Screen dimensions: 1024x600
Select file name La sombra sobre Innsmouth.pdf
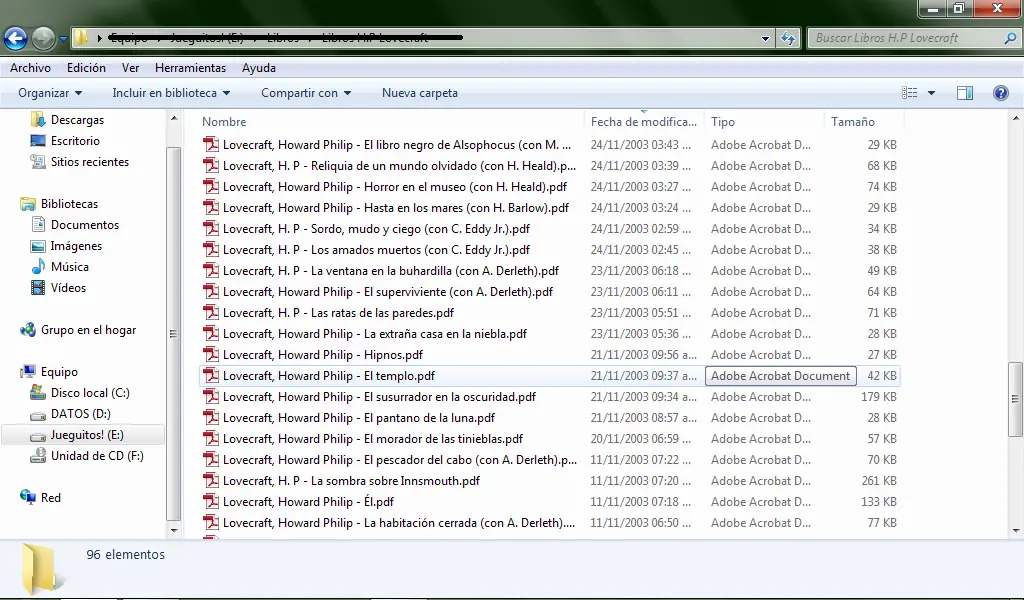tap(351, 481)
